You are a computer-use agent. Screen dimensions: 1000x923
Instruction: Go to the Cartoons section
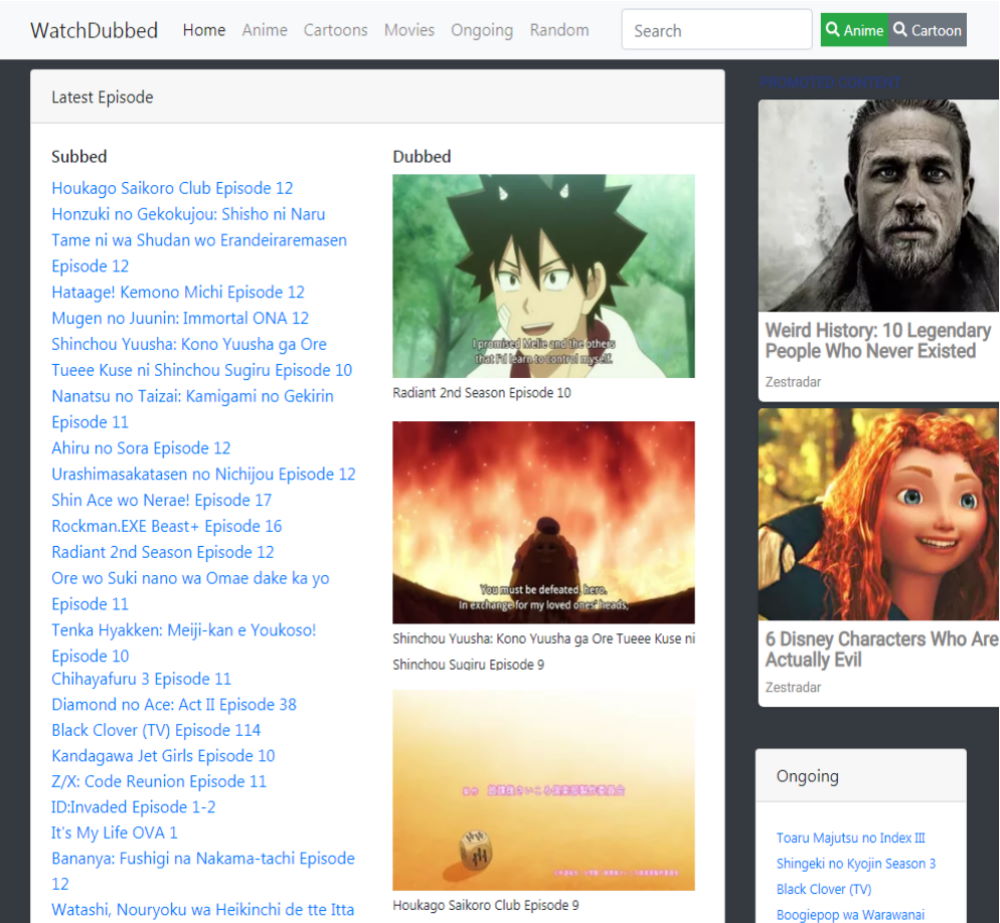tap(335, 30)
